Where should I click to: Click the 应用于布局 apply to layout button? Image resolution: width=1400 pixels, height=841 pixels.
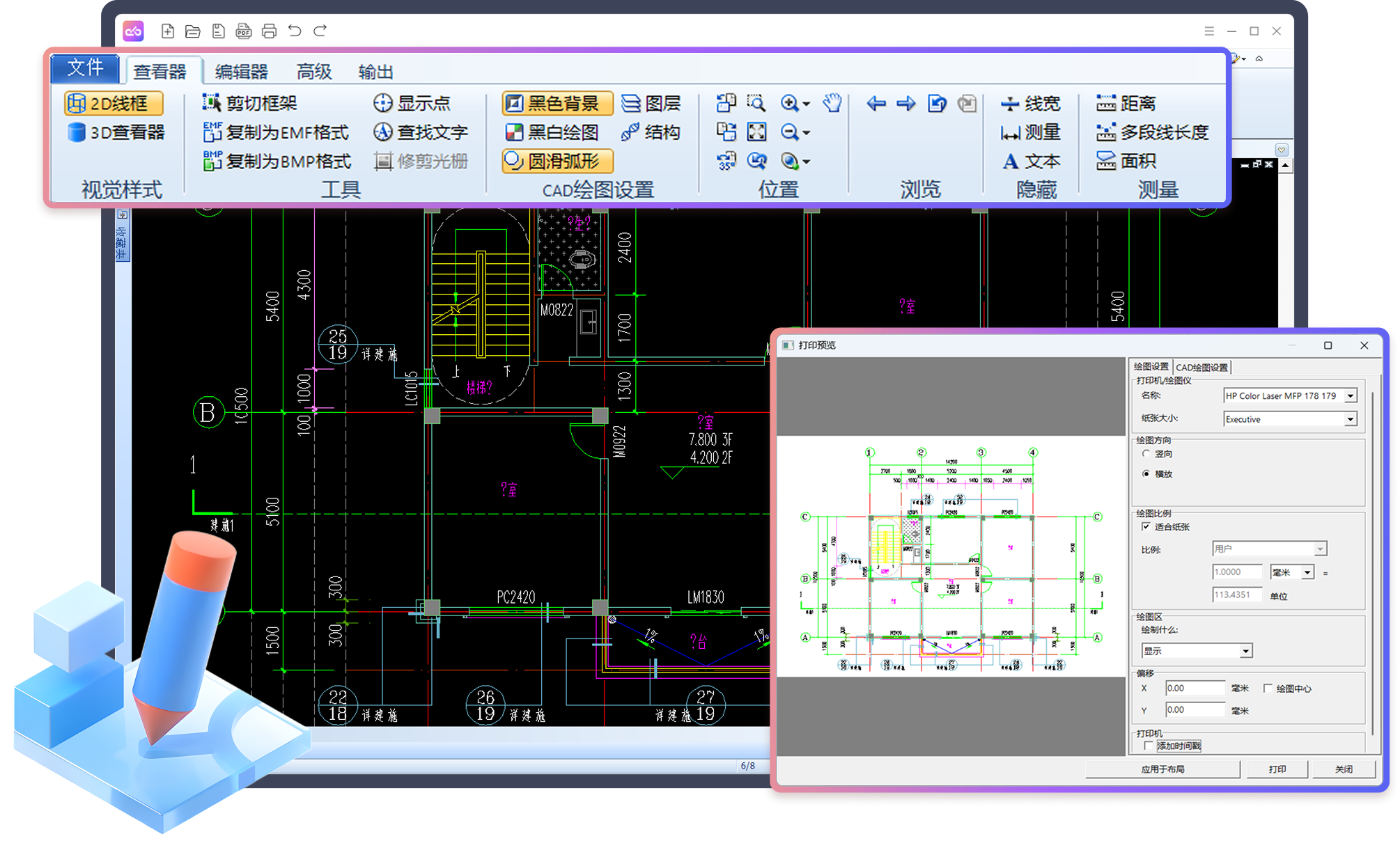[1162, 769]
